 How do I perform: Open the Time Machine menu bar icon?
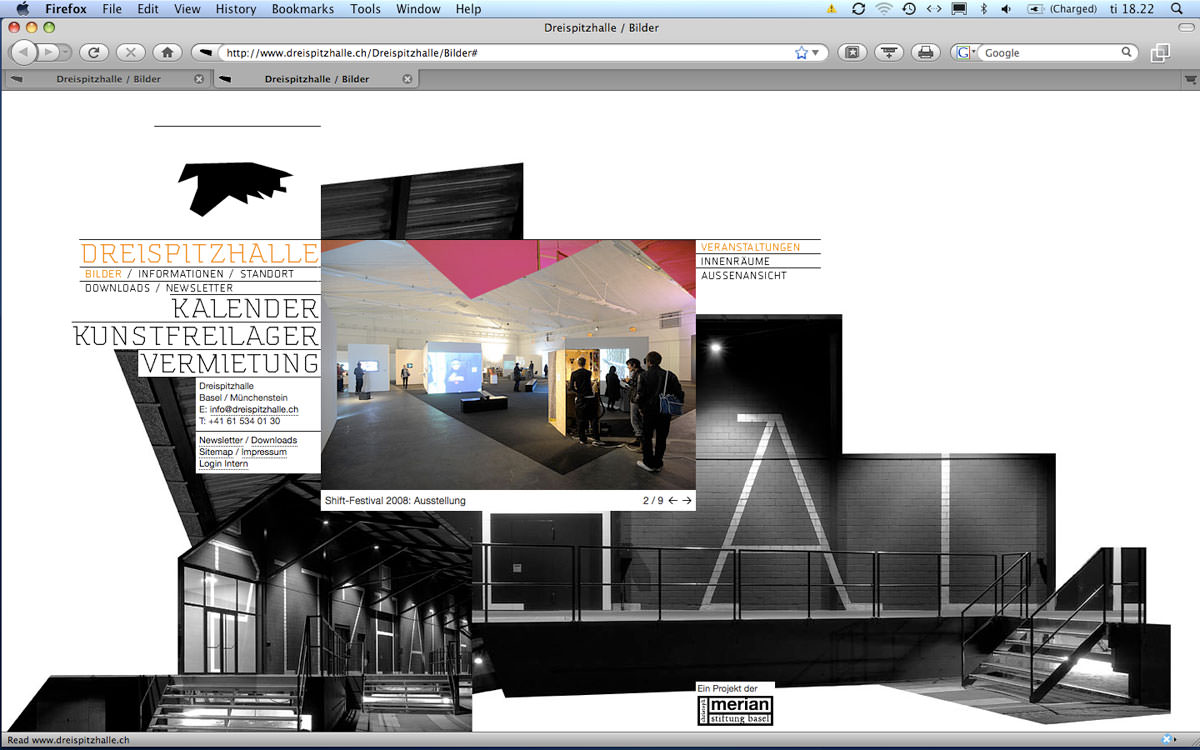(x=908, y=9)
